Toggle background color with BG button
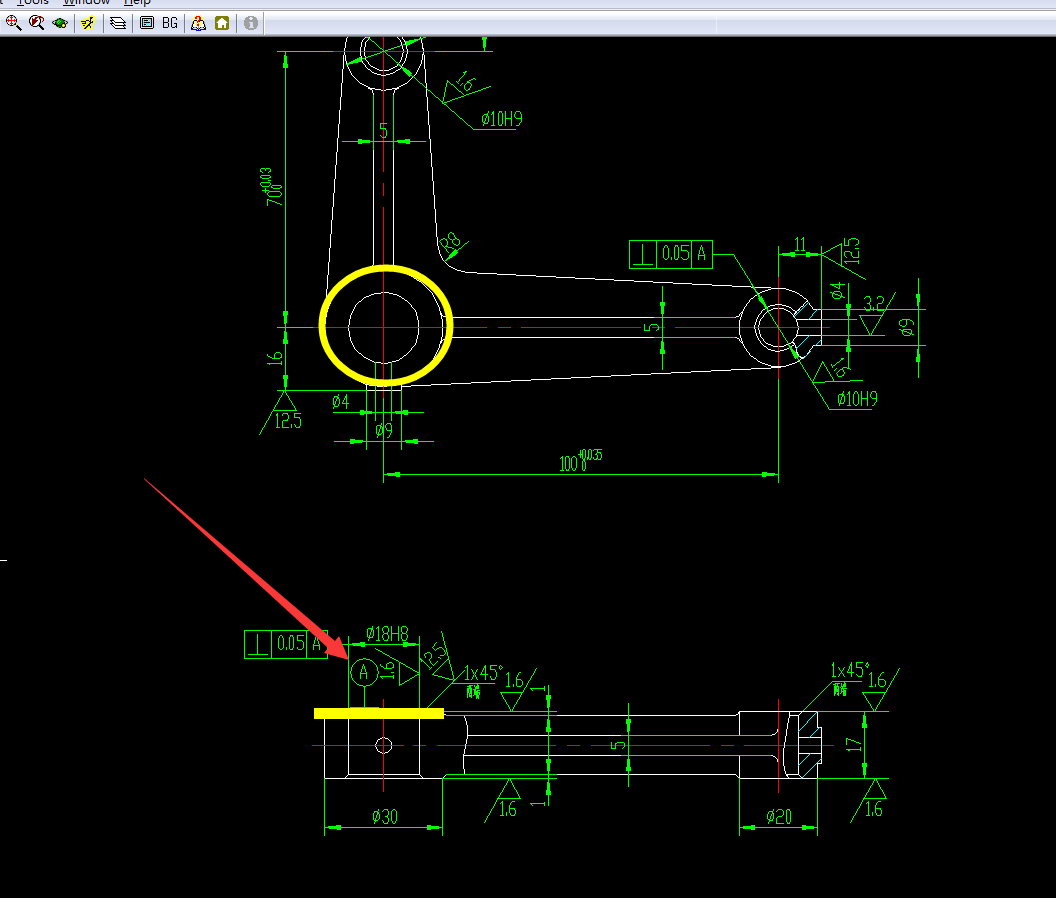The image size is (1056, 898). pyautogui.click(x=170, y=23)
